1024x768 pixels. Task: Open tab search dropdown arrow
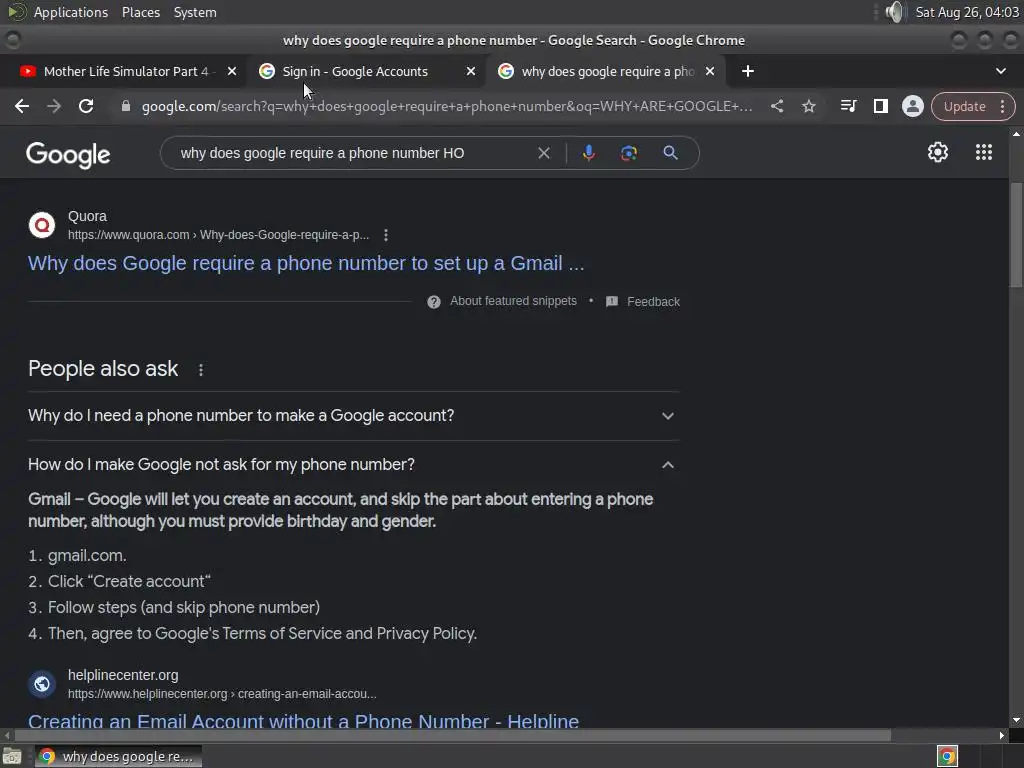point(1000,71)
